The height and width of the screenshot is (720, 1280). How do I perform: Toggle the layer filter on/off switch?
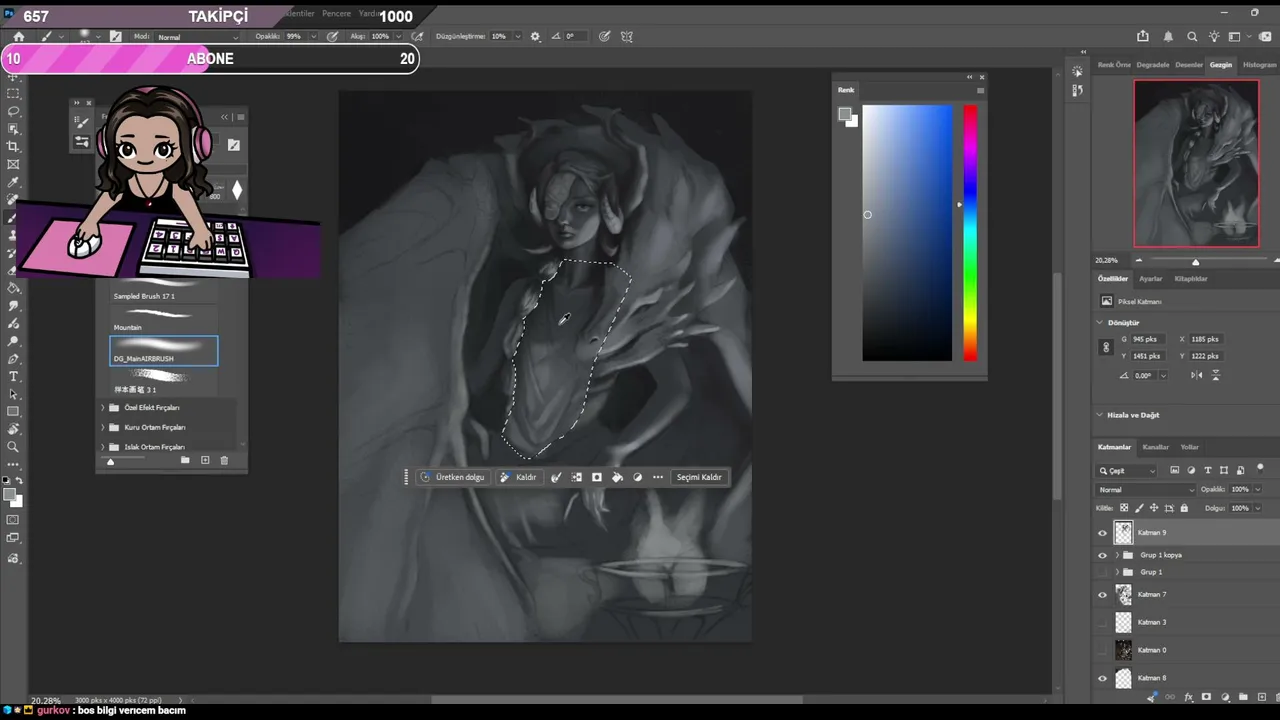(x=1260, y=468)
